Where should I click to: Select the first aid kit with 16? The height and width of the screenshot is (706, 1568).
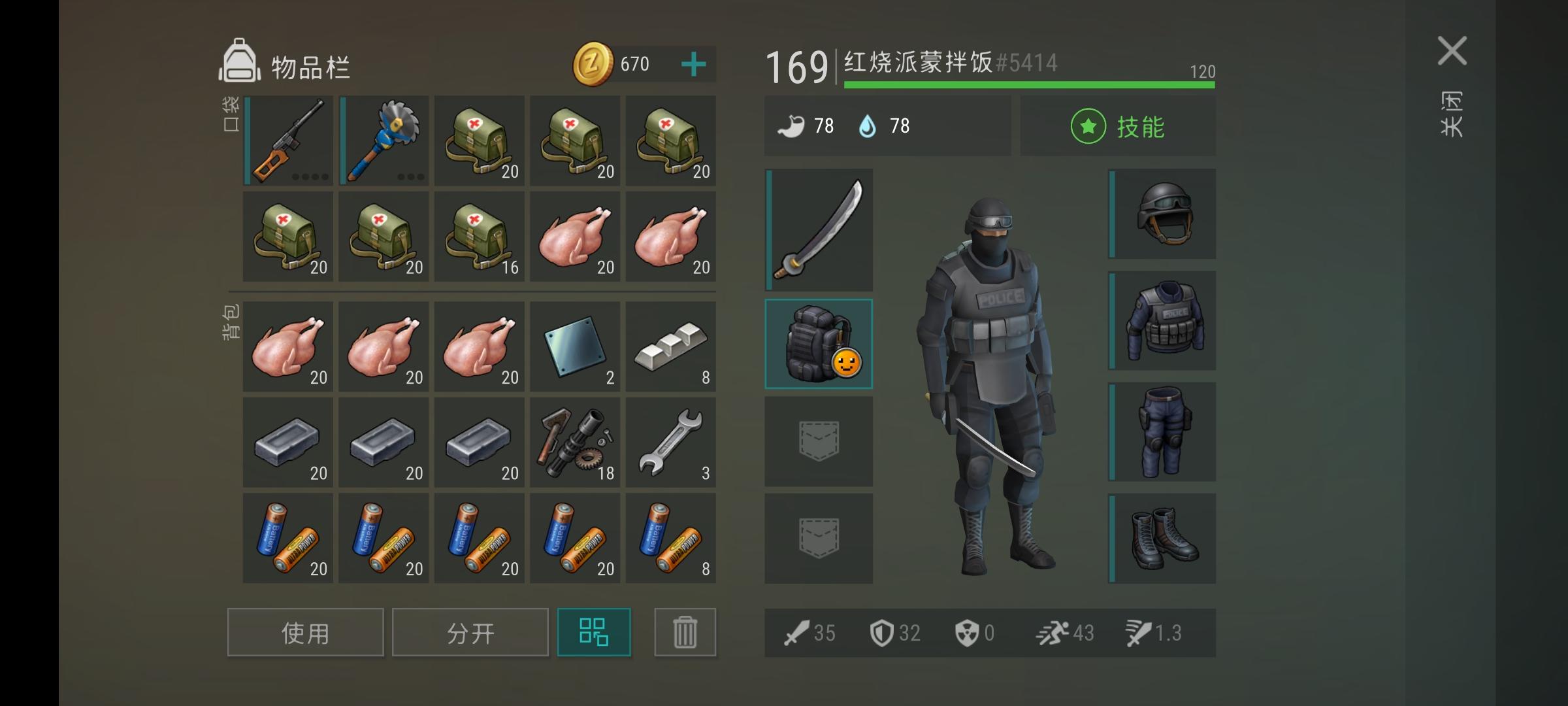coord(480,237)
